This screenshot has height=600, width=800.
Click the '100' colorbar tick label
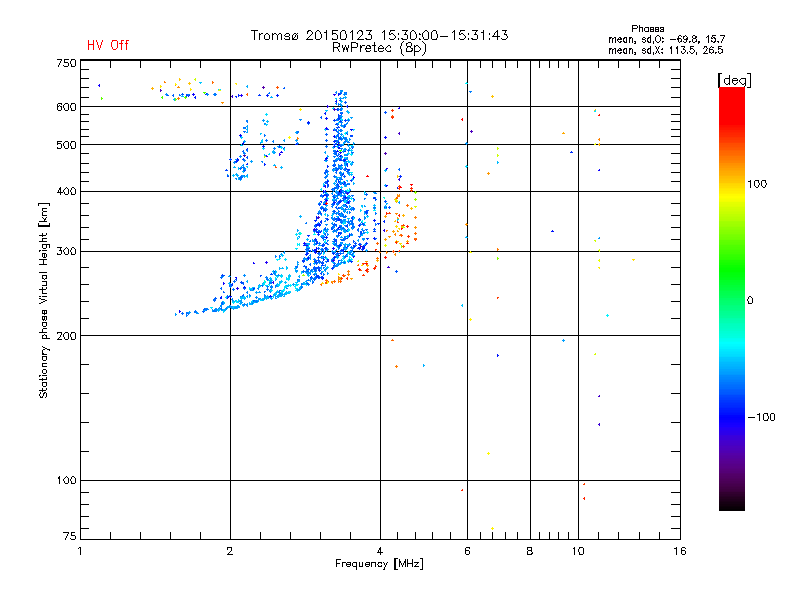[757, 184]
